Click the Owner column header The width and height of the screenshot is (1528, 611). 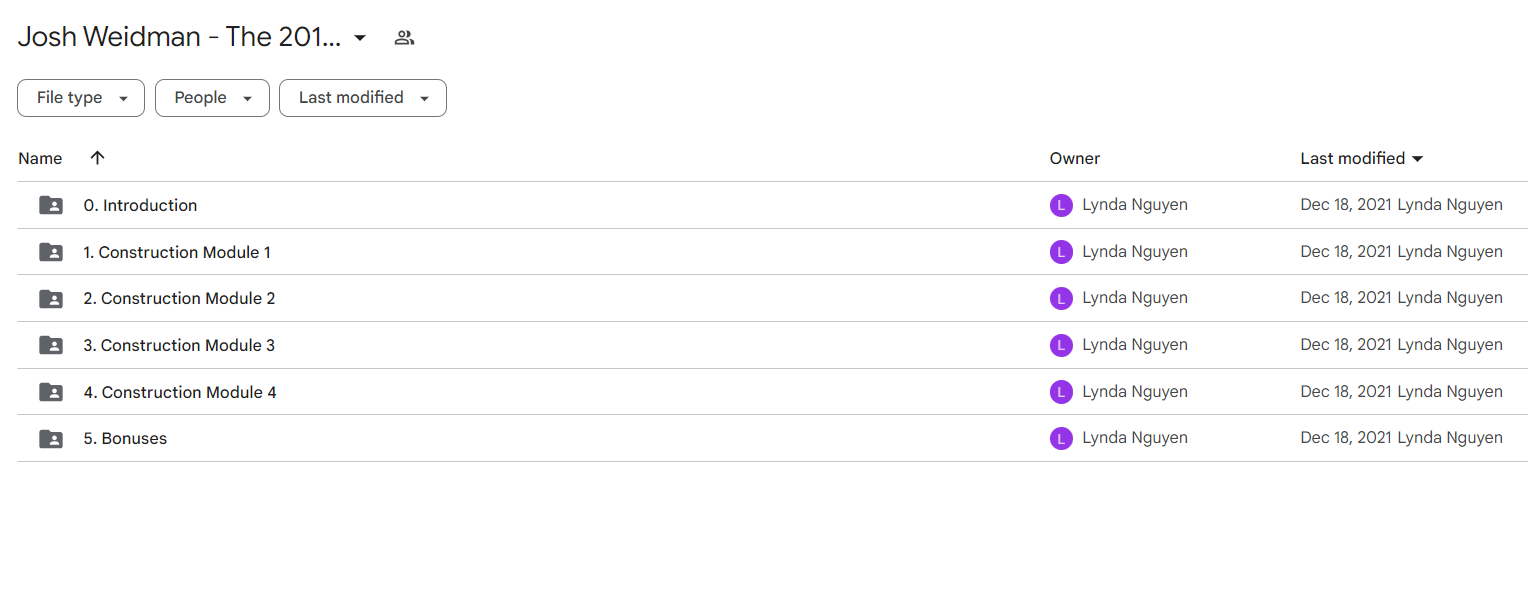click(1075, 158)
